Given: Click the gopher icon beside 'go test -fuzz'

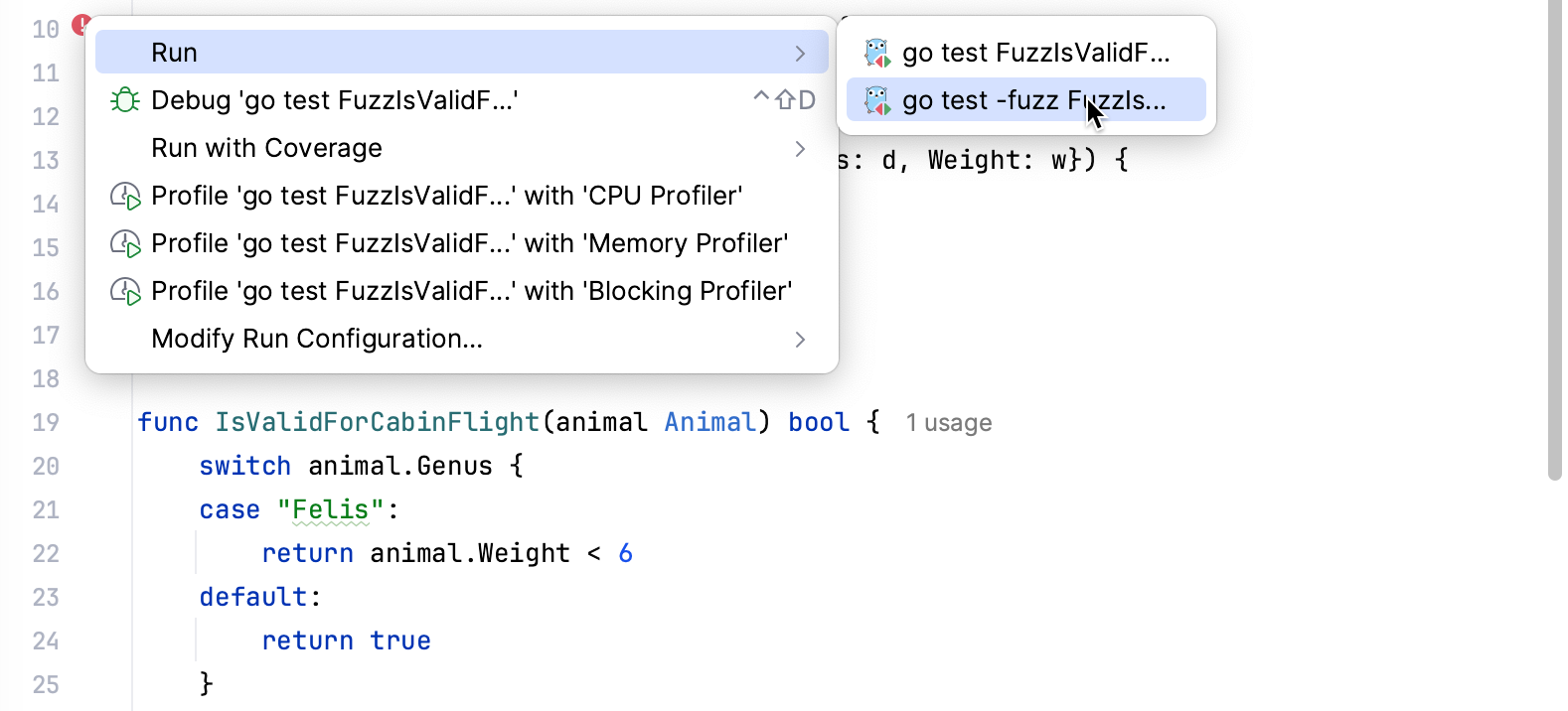Looking at the screenshot, I should [878, 99].
